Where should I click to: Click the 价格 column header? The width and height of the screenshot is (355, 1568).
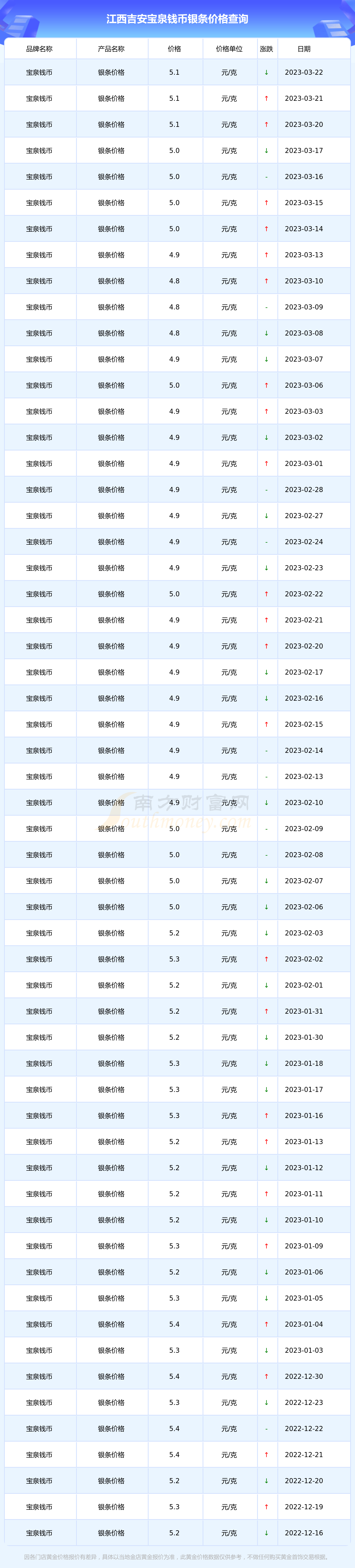(174, 49)
